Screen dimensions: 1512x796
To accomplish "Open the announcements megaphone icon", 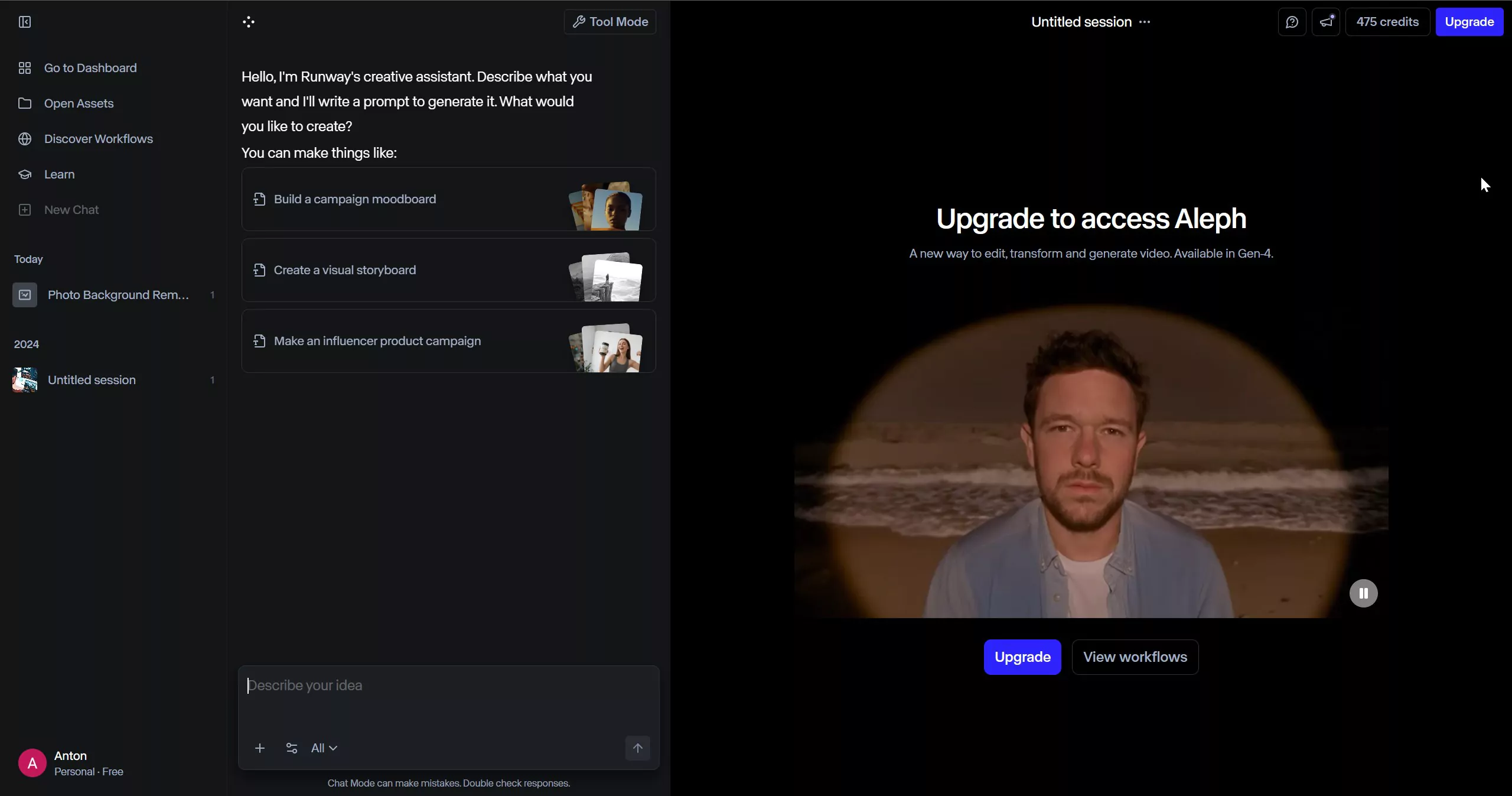I will (1326, 22).
